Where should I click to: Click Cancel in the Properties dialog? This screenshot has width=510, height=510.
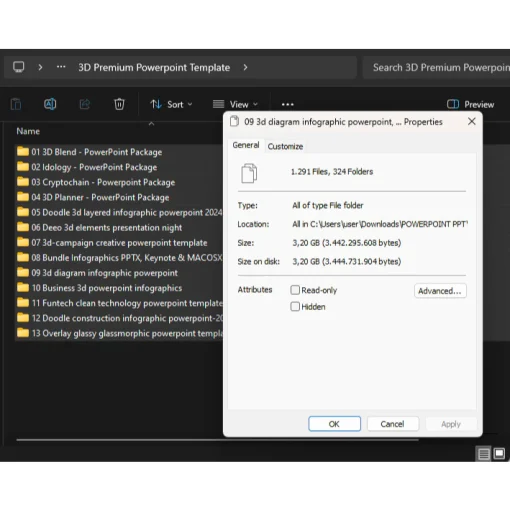393,424
